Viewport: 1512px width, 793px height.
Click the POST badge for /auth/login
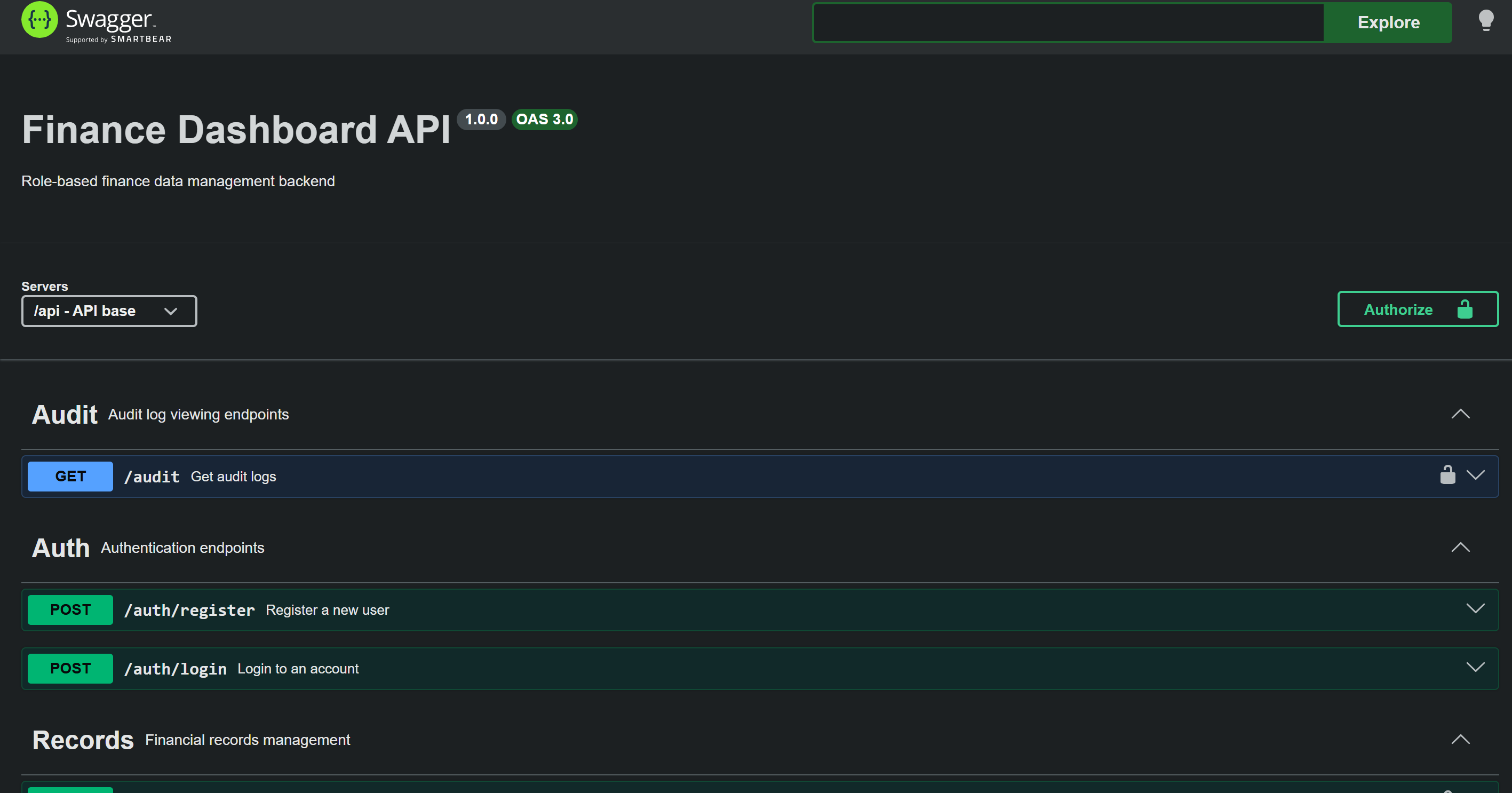pos(70,669)
